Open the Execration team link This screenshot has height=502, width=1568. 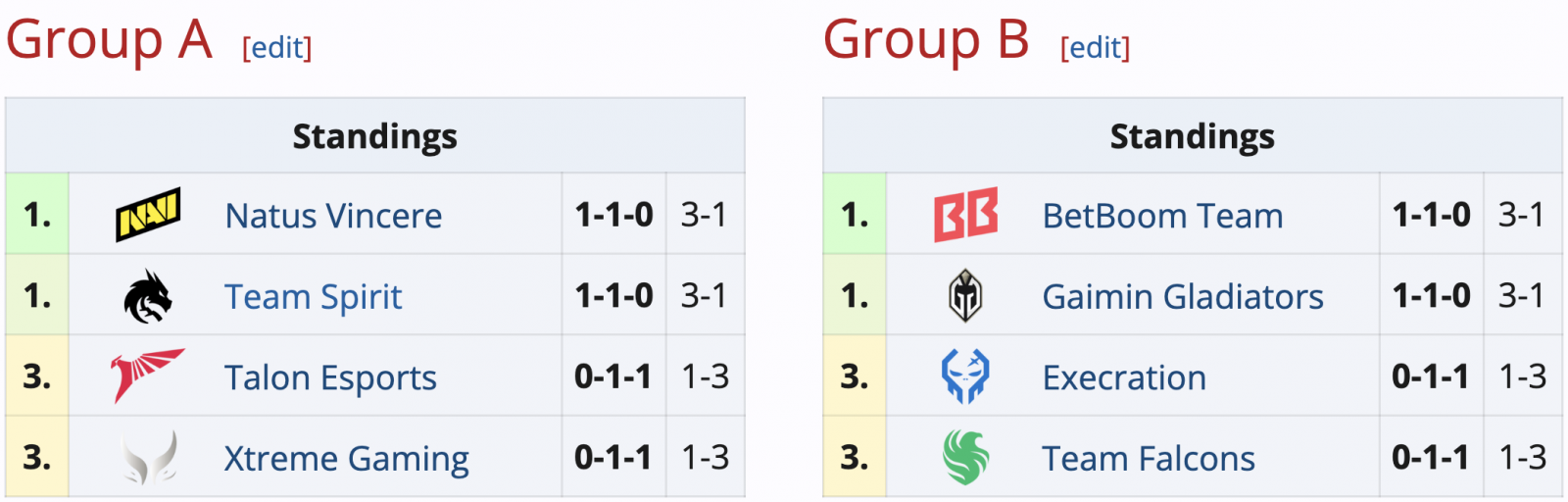(x=1124, y=377)
